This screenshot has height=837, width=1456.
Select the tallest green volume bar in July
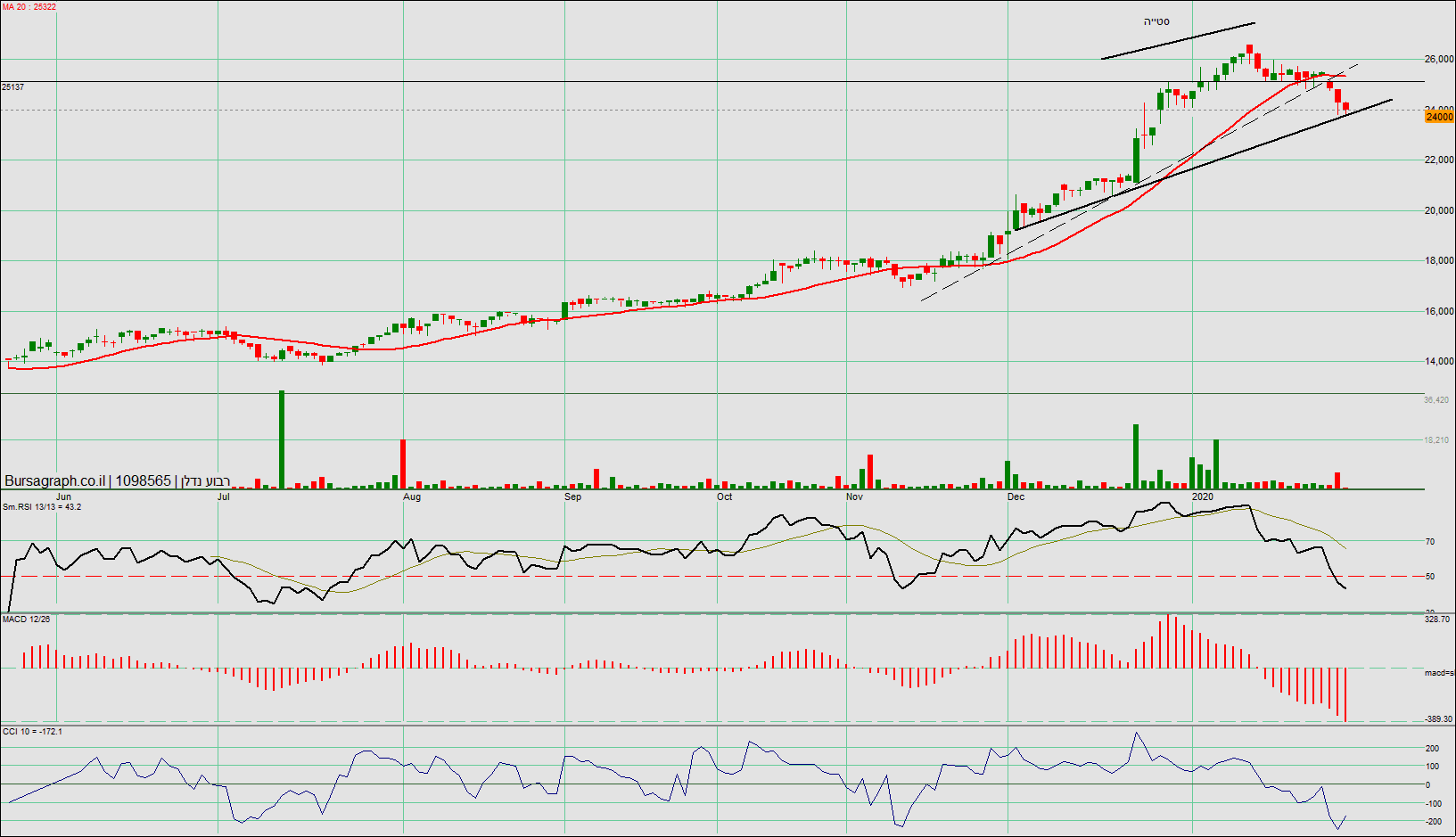pos(282,439)
